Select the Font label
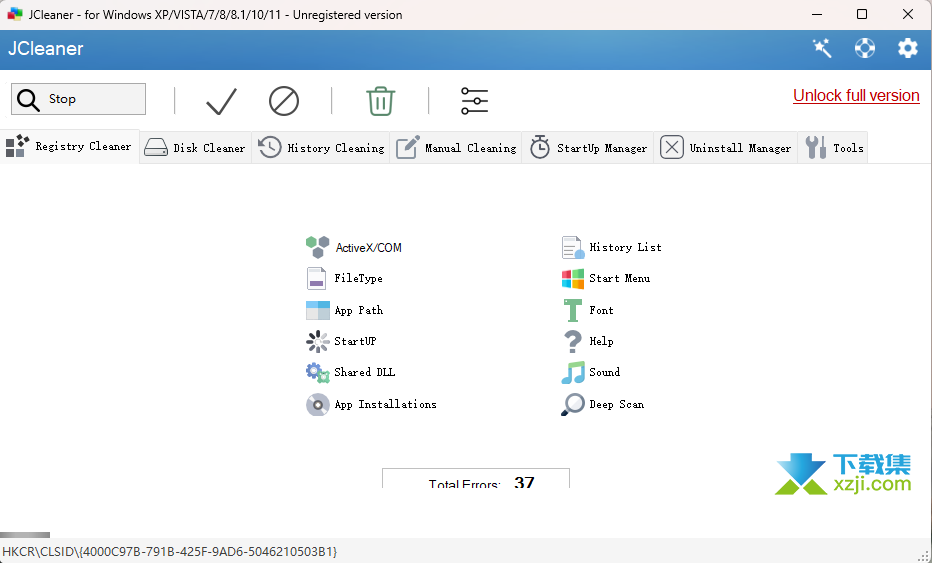 point(601,310)
